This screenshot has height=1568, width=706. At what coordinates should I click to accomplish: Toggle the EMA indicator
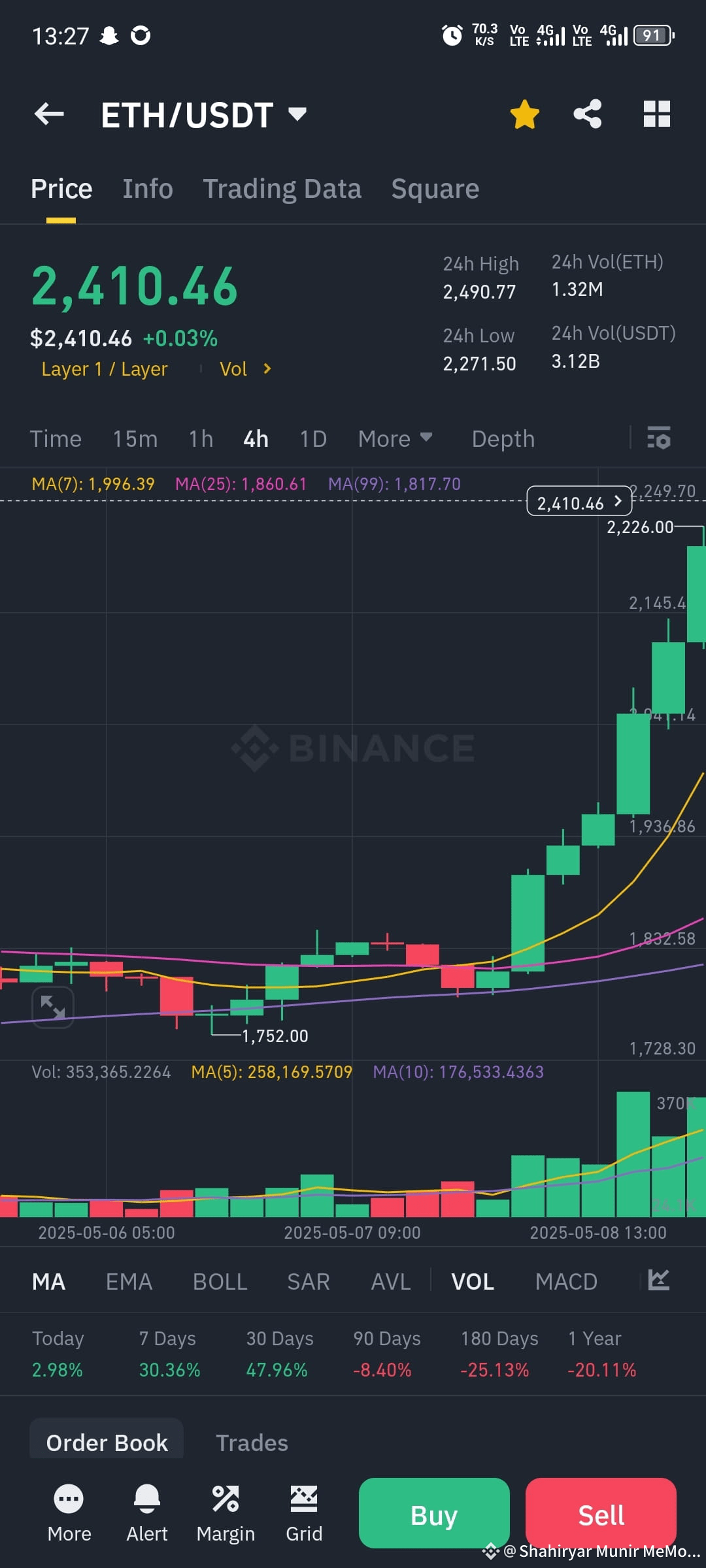click(129, 1281)
